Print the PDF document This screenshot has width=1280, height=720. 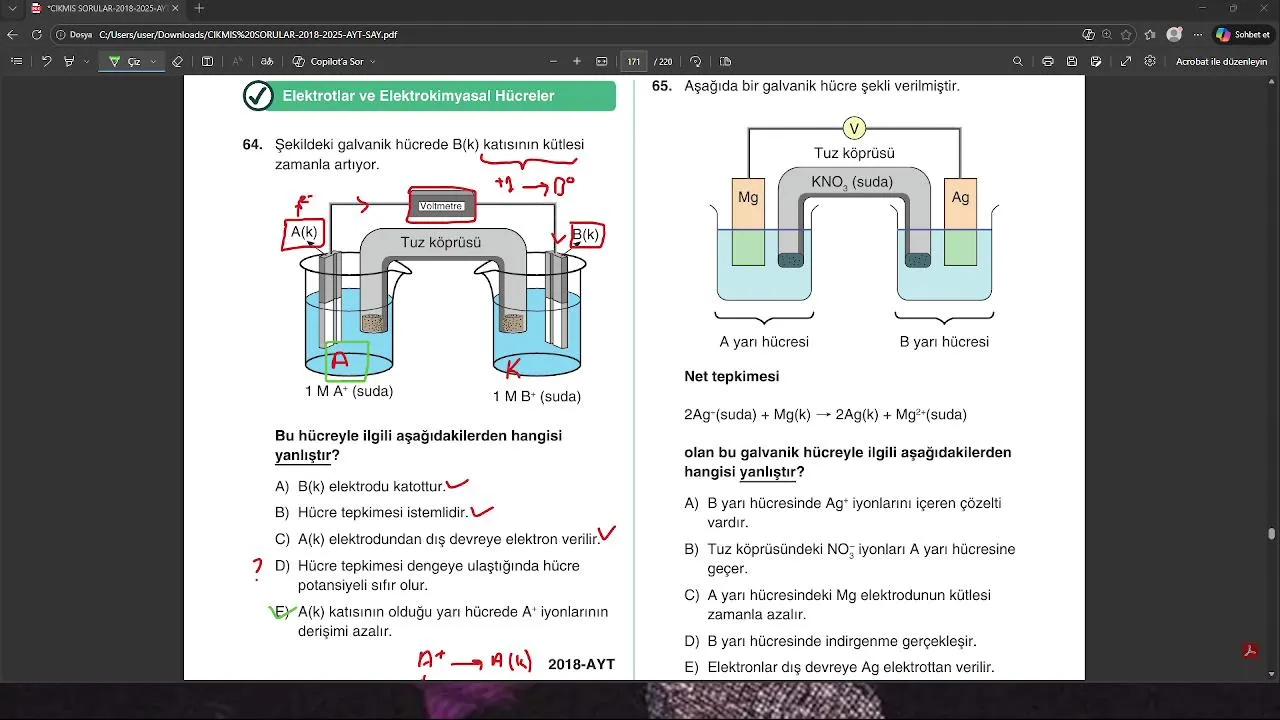(1047, 61)
